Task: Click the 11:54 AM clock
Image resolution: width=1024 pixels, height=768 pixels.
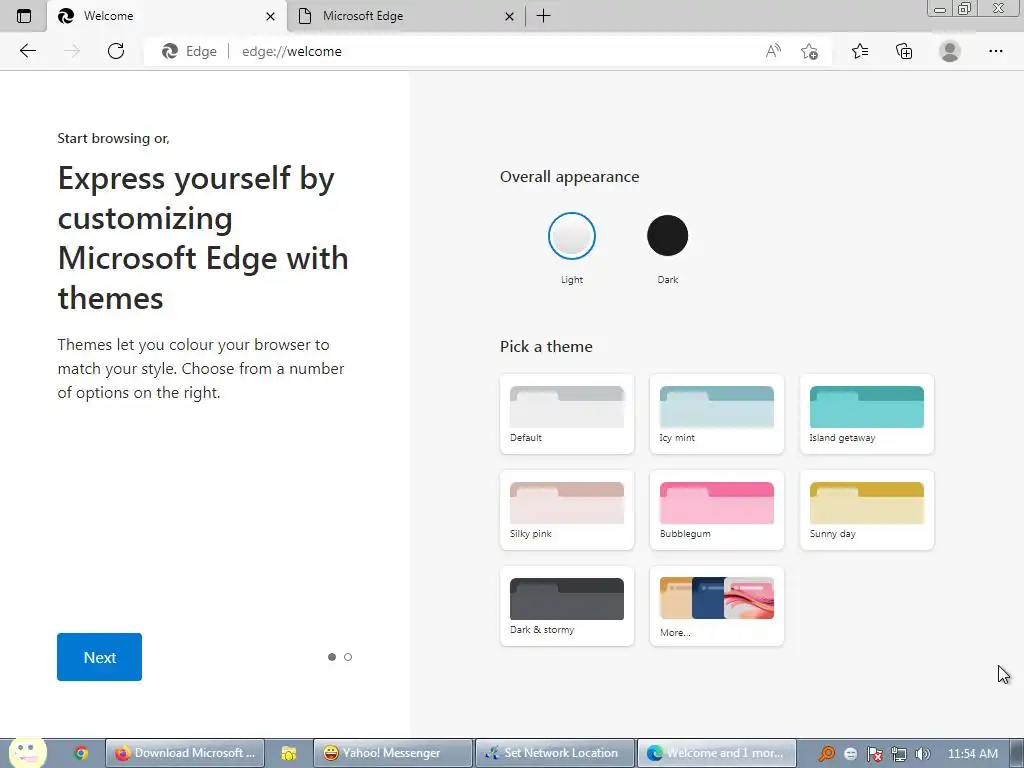Action: coord(972,754)
